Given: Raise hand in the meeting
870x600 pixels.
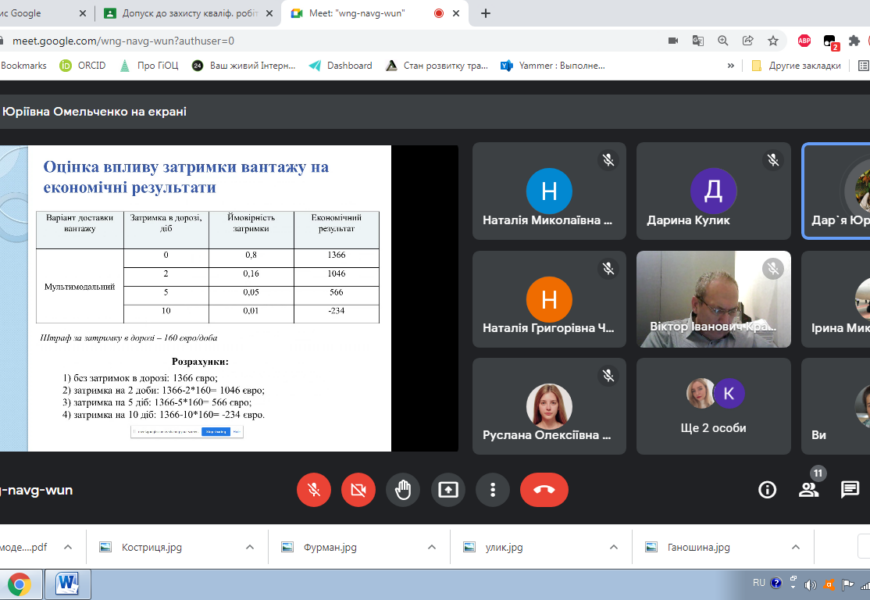Looking at the screenshot, I should 403,489.
